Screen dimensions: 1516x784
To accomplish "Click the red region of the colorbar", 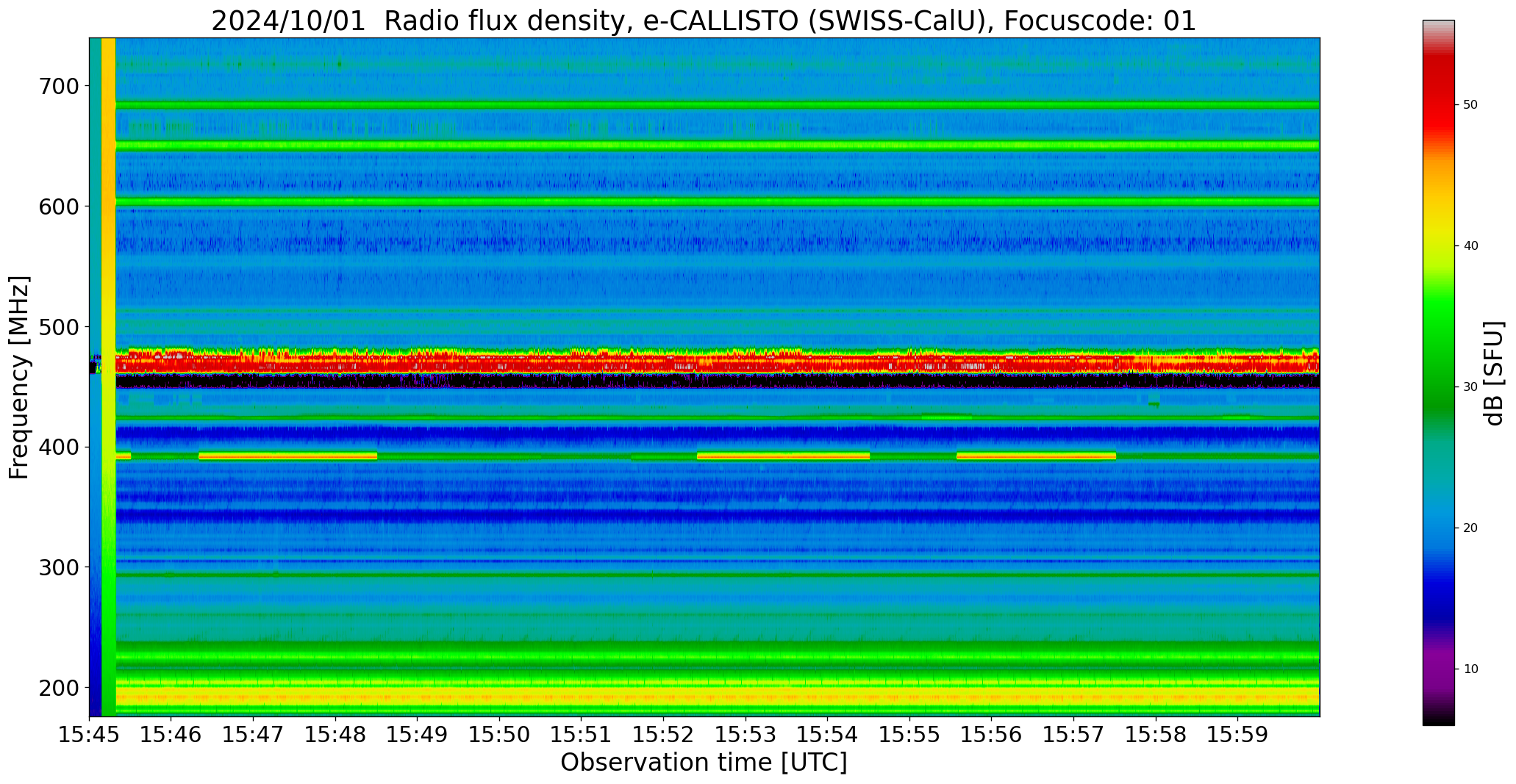I will click(x=1438, y=96).
